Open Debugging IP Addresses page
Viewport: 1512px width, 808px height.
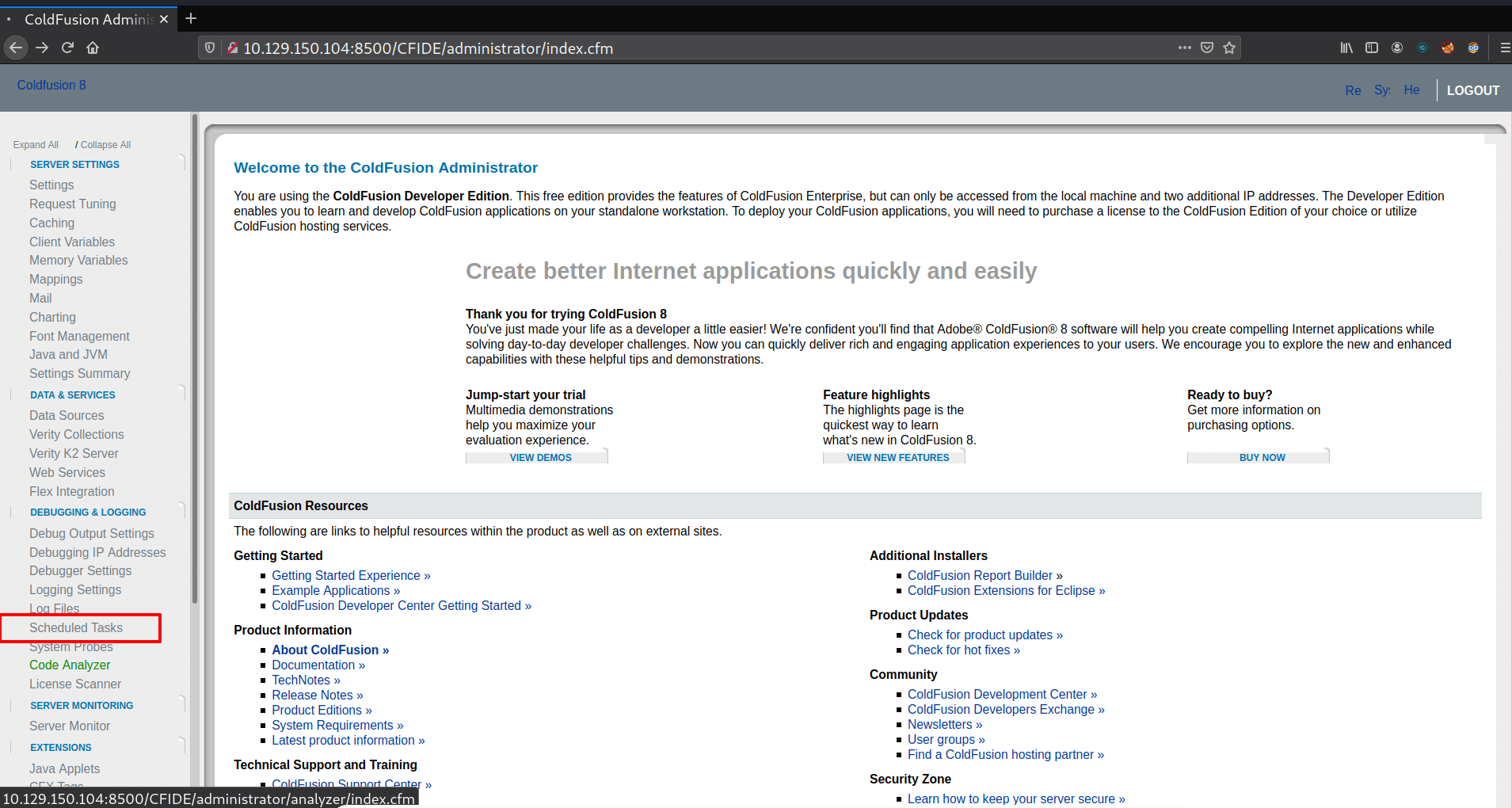97,552
